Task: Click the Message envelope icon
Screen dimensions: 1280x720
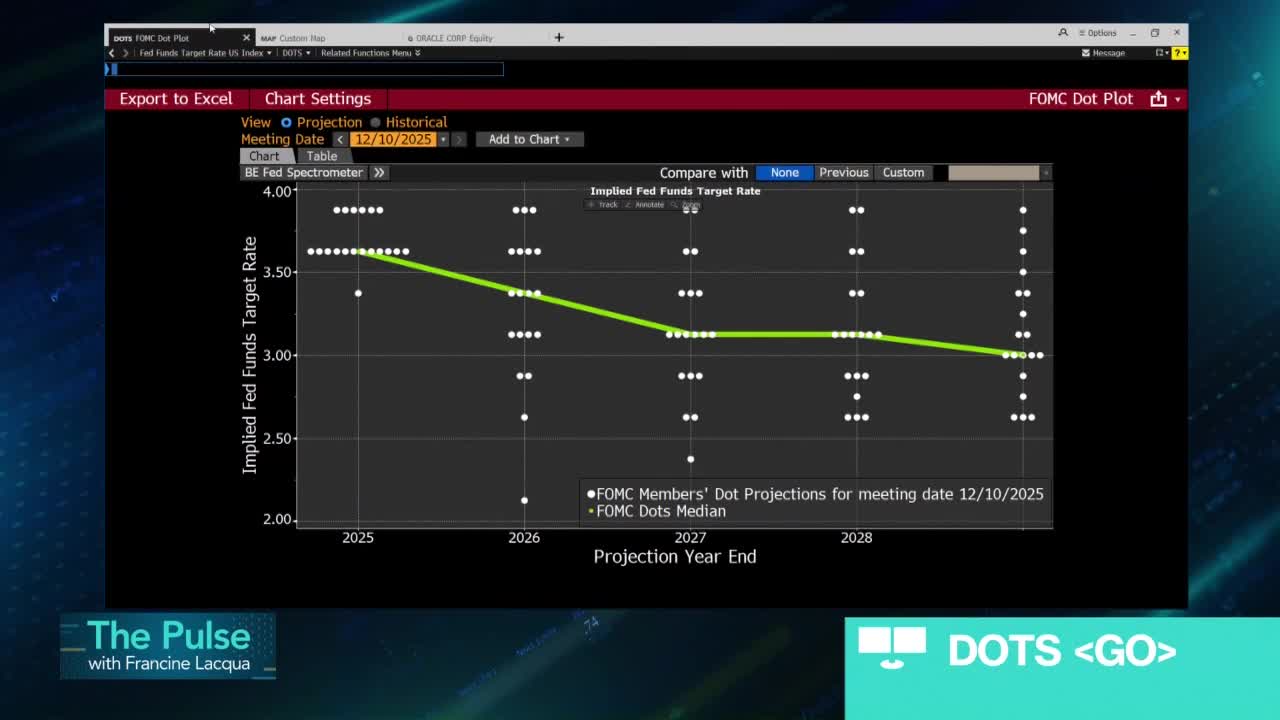Action: (x=1086, y=53)
